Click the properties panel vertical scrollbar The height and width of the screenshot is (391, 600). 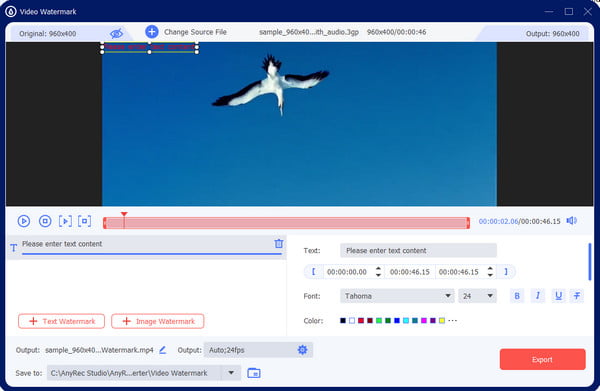click(590, 262)
